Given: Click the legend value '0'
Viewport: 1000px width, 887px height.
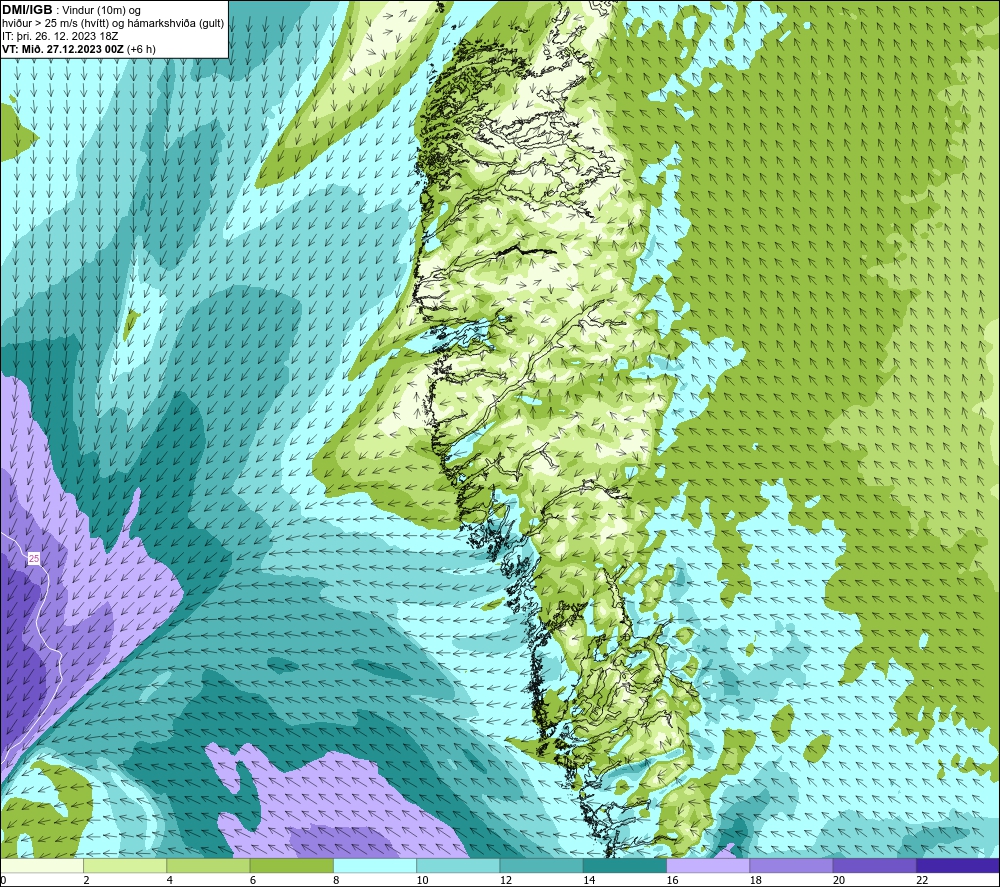Looking at the screenshot, I should (x=3, y=880).
